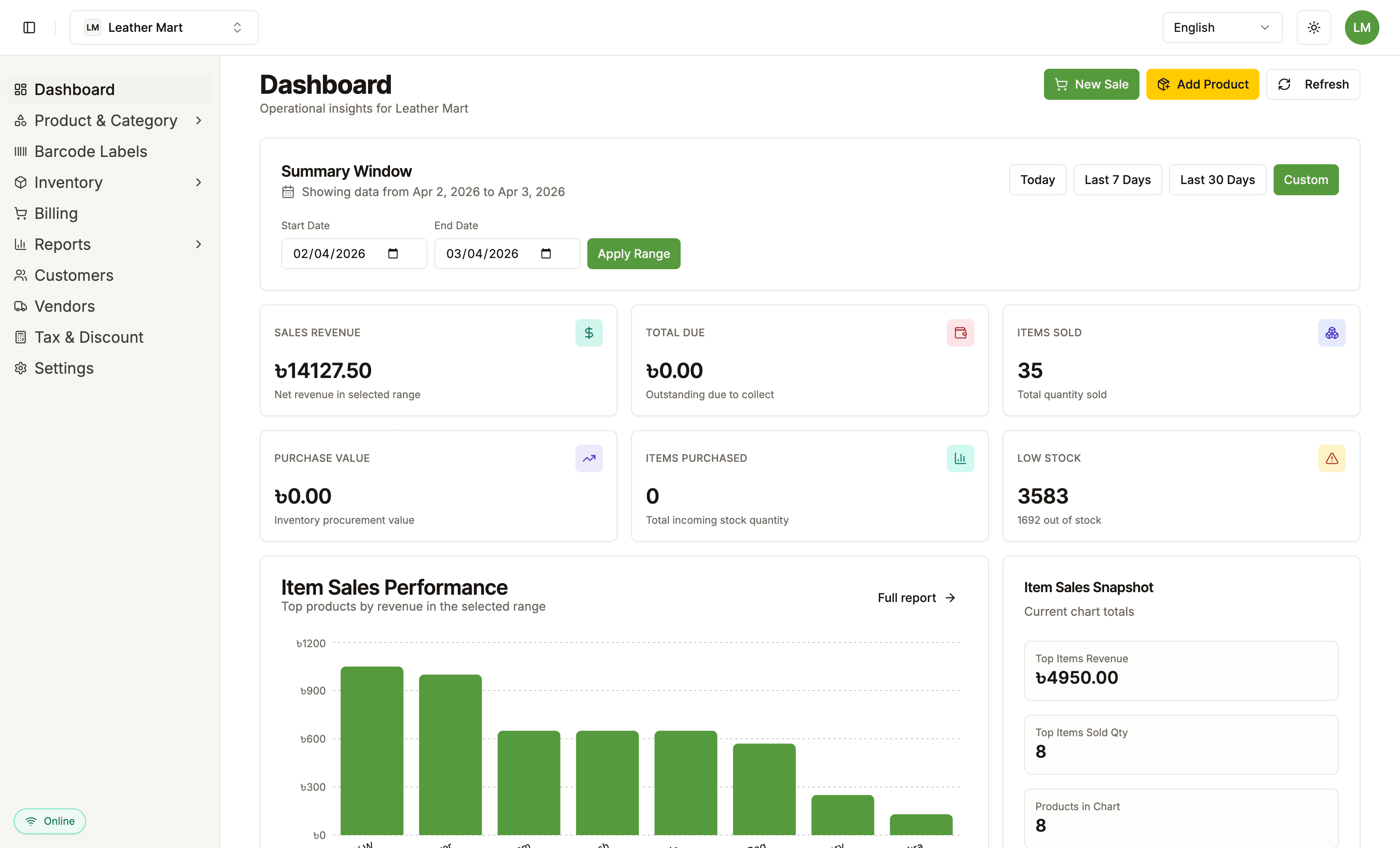Click the Settings gear icon

click(21, 368)
